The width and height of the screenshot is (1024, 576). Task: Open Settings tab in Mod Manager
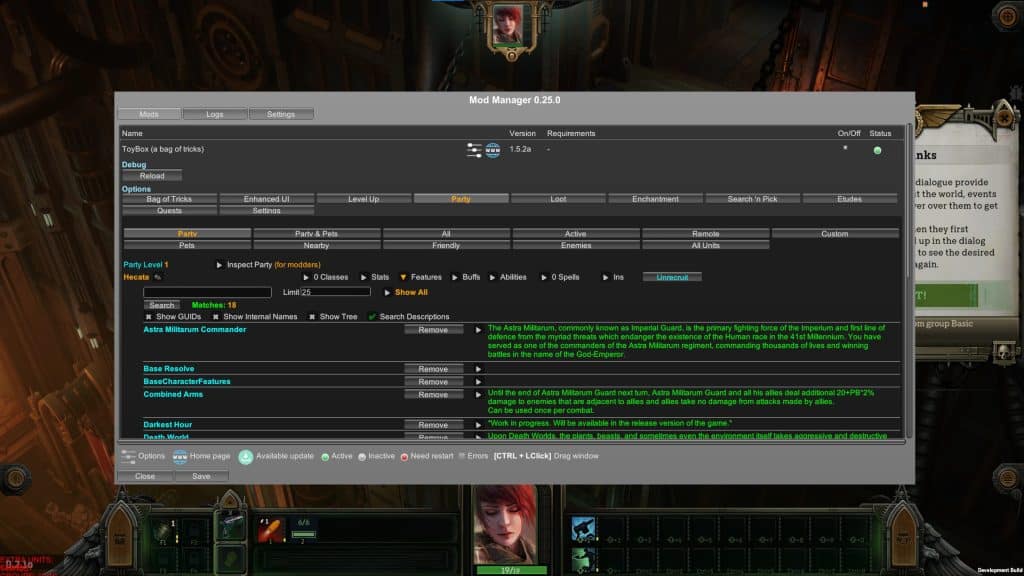[x=281, y=114]
